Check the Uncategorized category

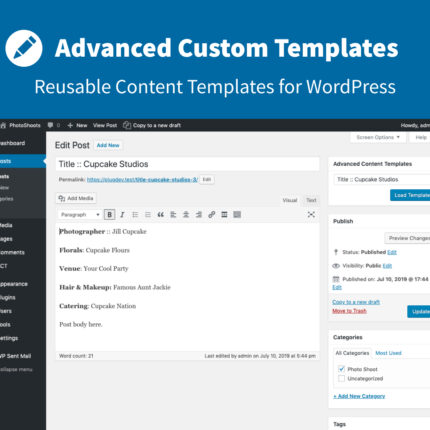(x=341, y=378)
